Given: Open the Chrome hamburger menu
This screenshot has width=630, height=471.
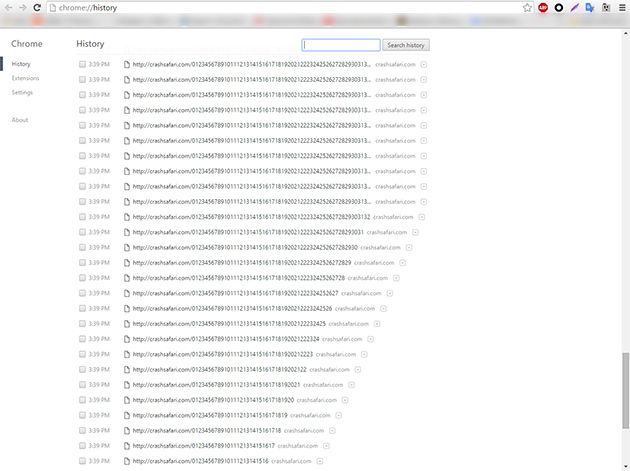Looking at the screenshot, I should [x=622, y=8].
